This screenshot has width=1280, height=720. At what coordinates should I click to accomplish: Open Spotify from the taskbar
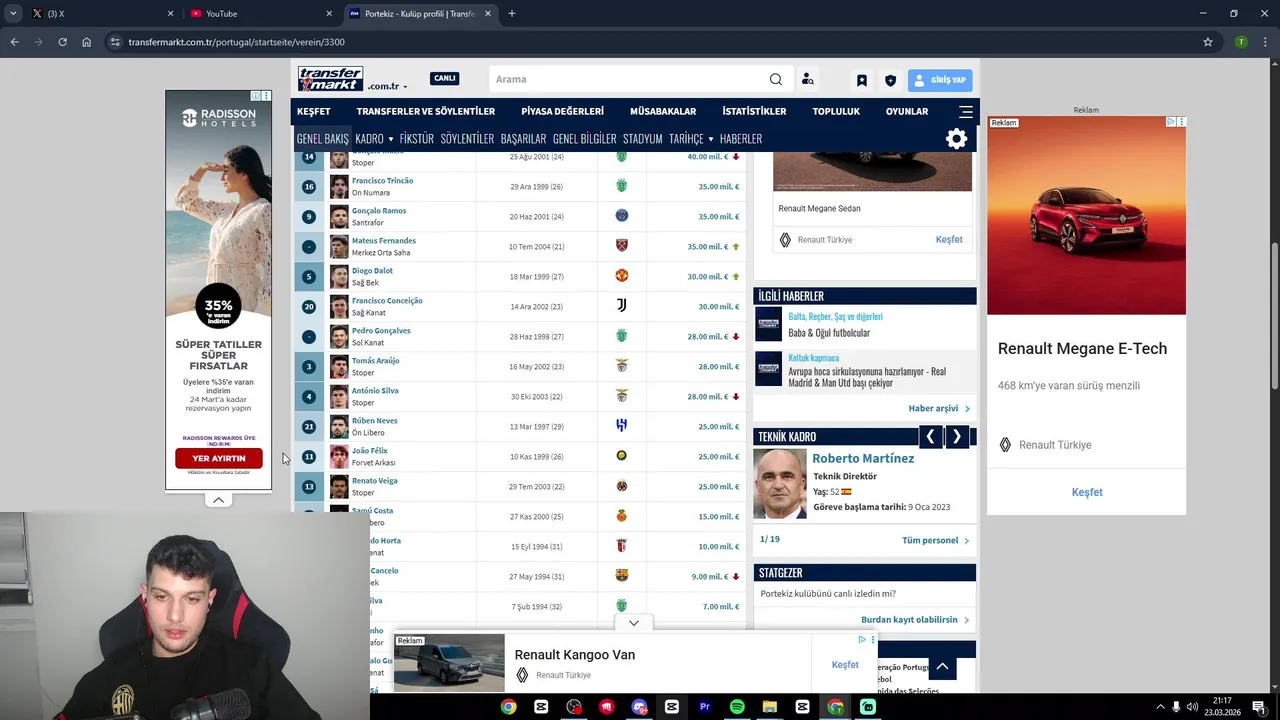tap(737, 707)
